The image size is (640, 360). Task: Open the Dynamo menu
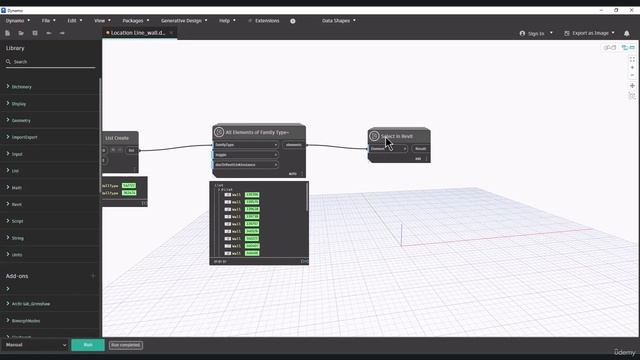[18, 20]
